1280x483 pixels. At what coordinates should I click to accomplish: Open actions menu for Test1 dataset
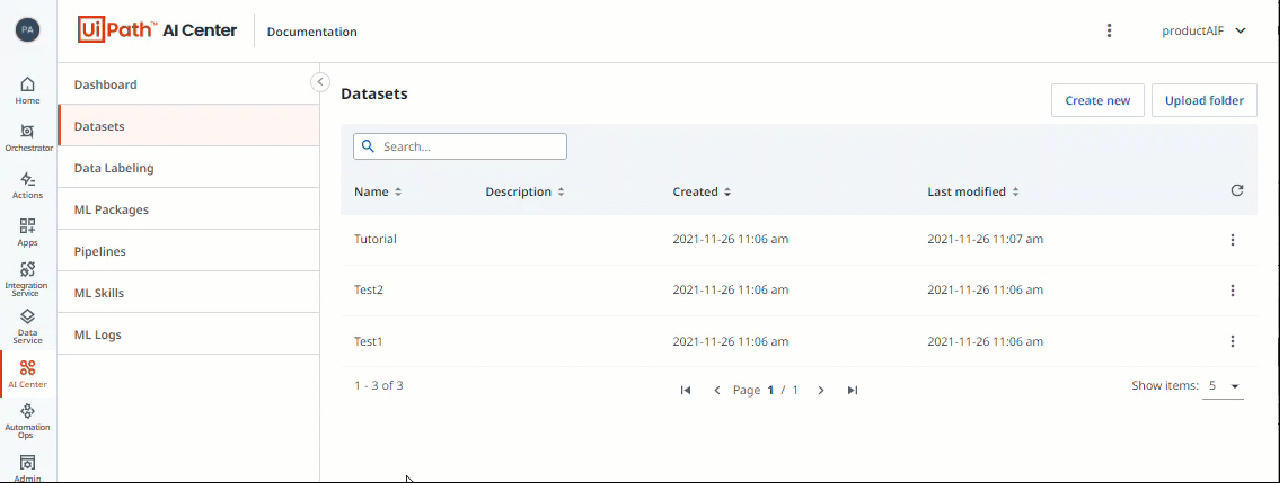tap(1232, 341)
